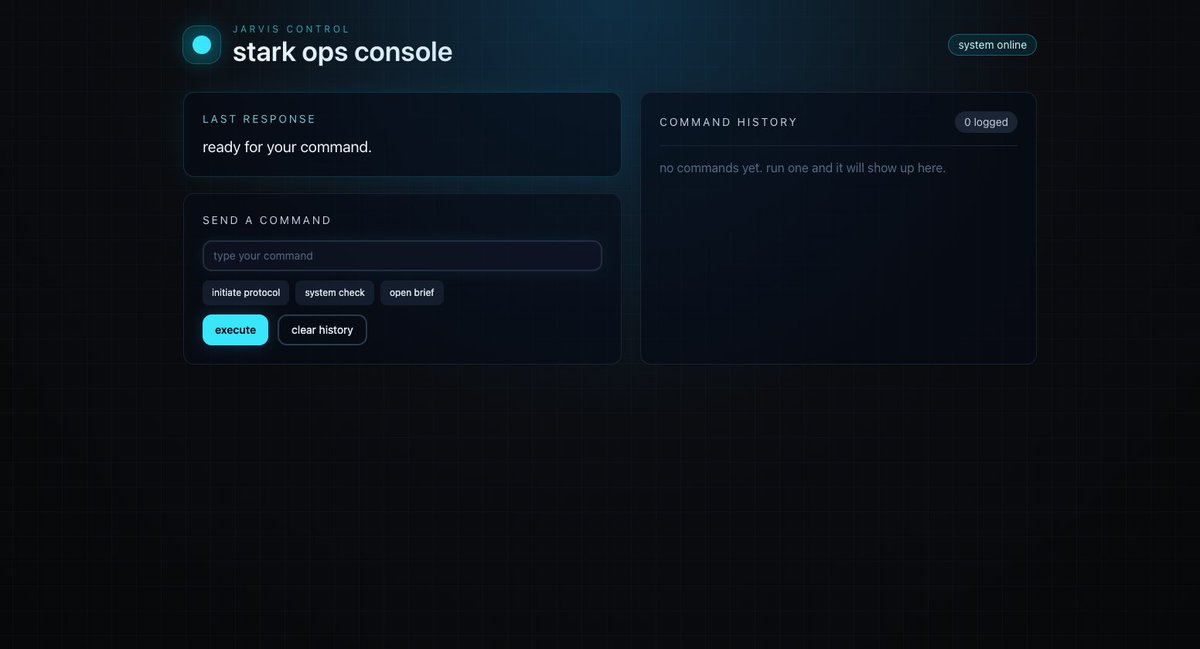The height and width of the screenshot is (649, 1200).
Task: Click the 'system online' status badge
Action: click(x=992, y=45)
